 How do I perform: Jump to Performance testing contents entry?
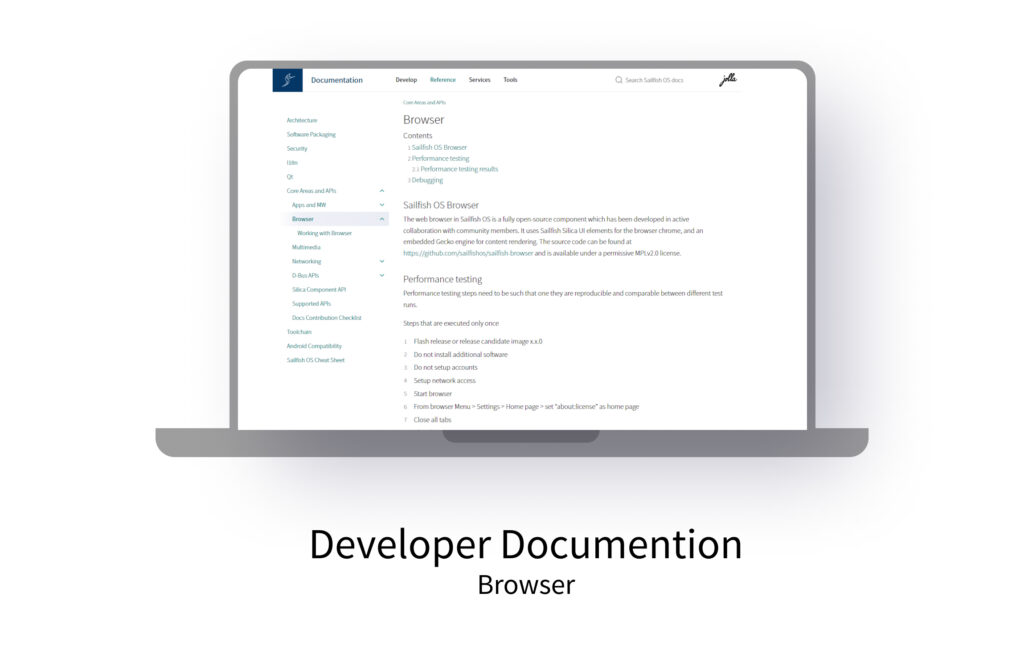tap(440, 159)
